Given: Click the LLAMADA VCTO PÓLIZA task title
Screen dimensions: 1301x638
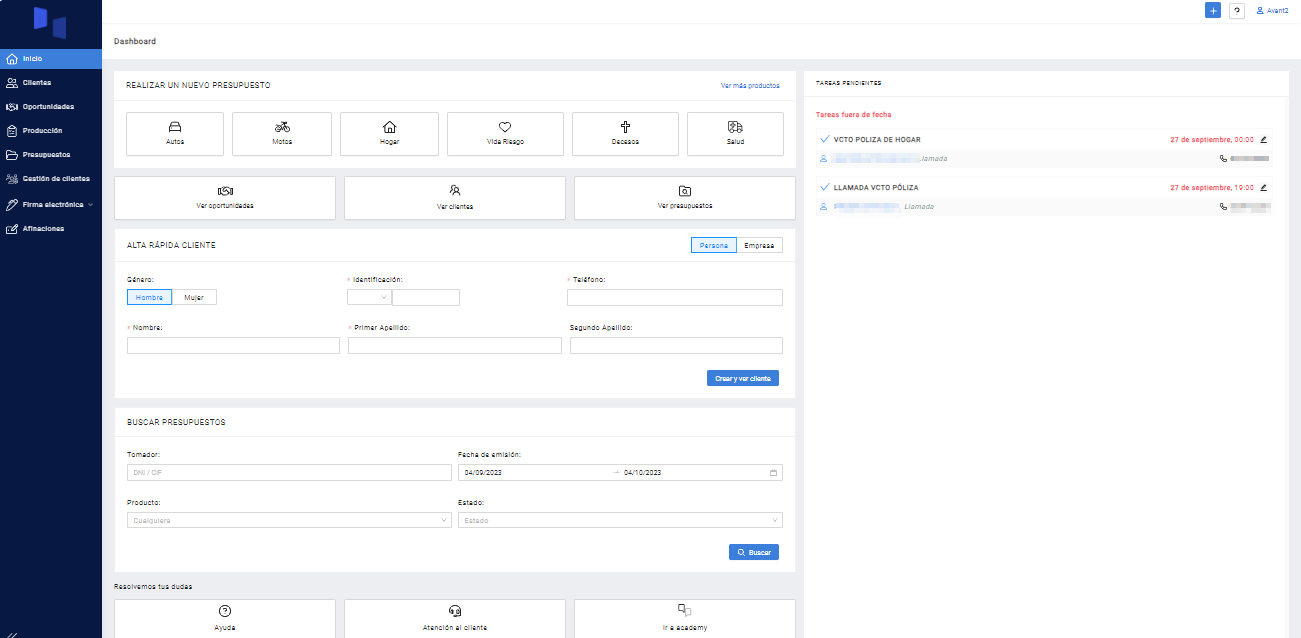Looking at the screenshot, I should [x=876, y=187].
